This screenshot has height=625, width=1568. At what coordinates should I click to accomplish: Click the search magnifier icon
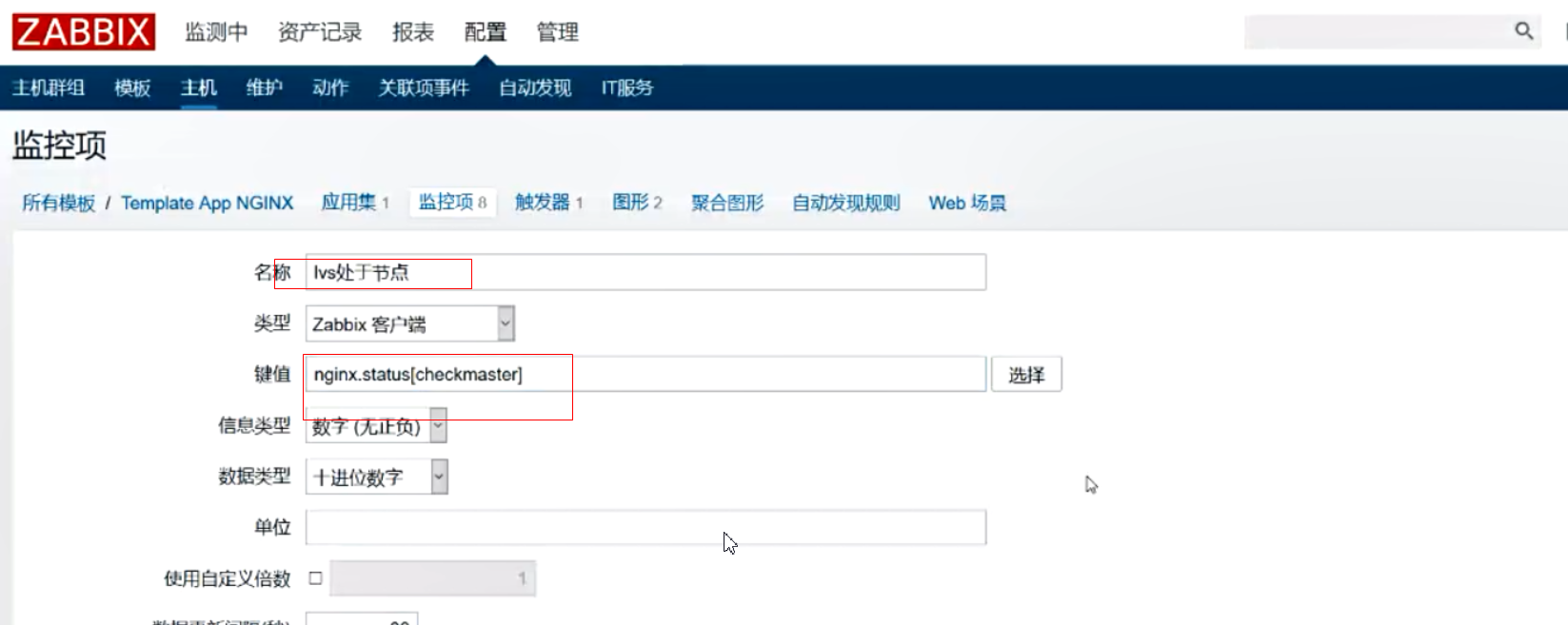[1523, 31]
